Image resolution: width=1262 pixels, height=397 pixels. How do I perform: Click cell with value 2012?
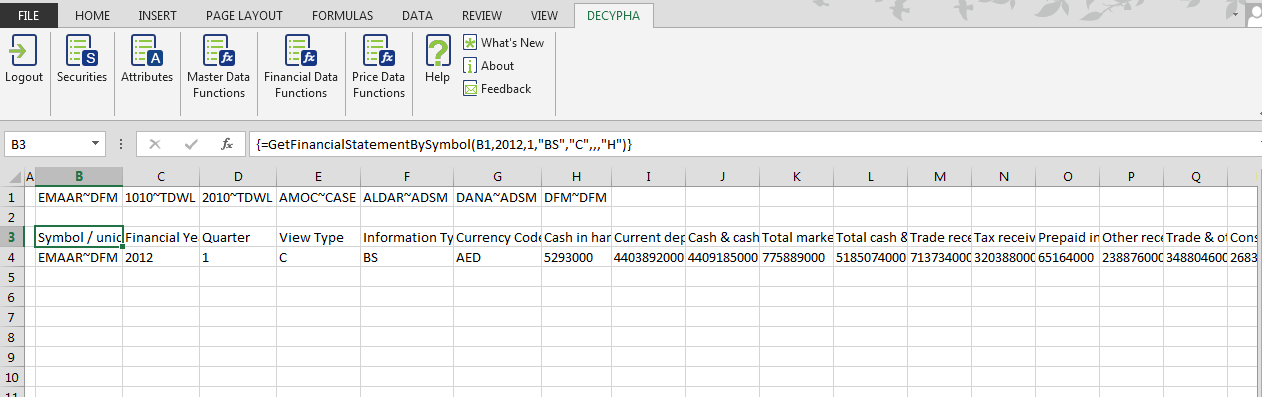[x=161, y=257]
